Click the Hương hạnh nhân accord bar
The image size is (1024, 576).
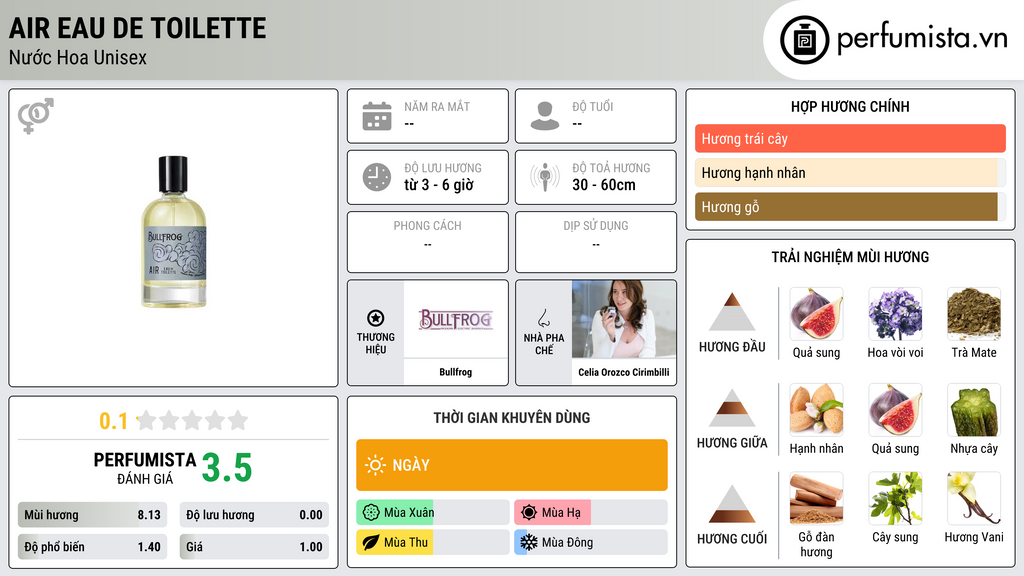coord(850,172)
